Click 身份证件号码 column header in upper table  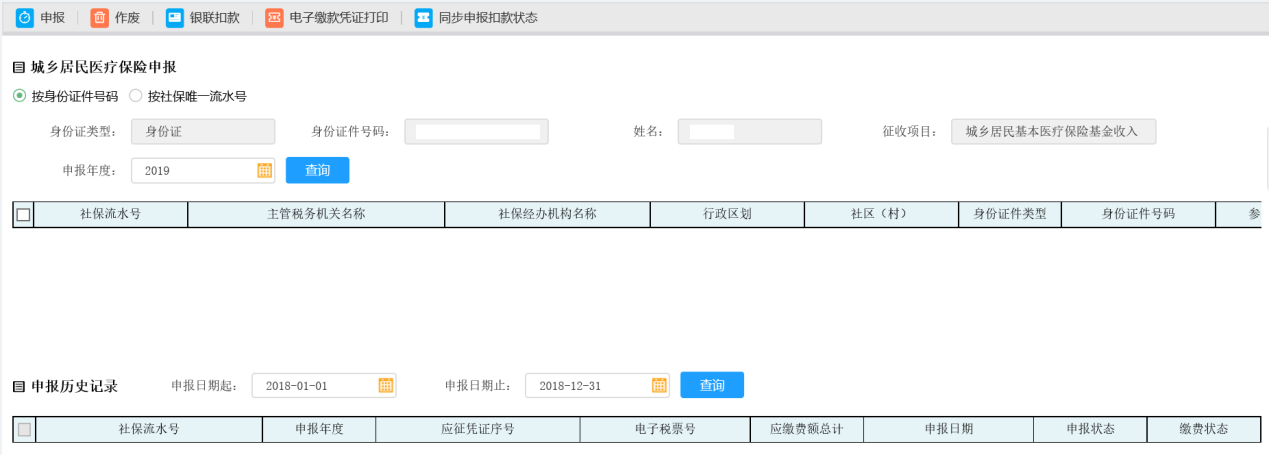pyautogui.click(x=1138, y=214)
